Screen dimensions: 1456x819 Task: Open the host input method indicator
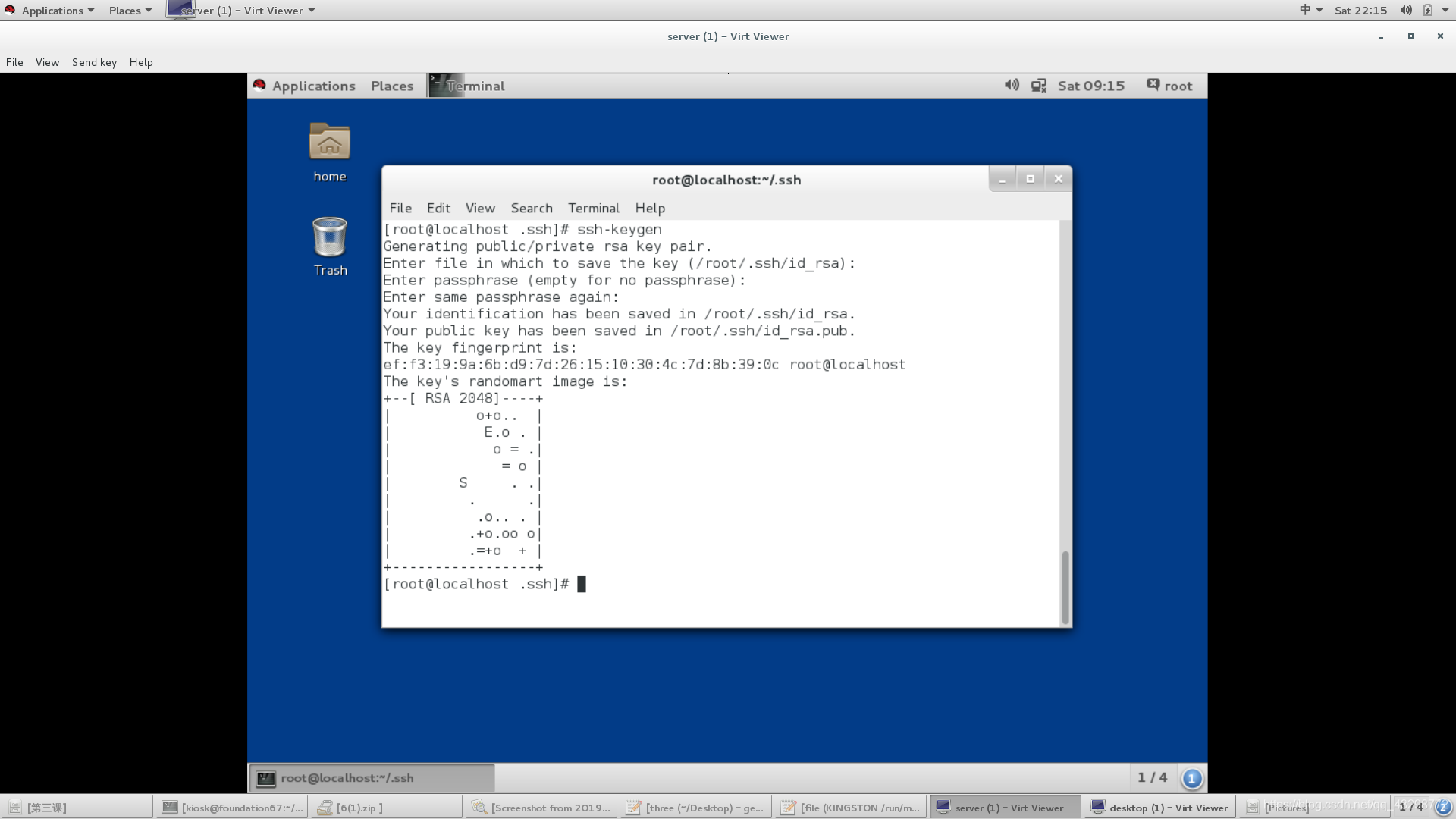(1310, 10)
